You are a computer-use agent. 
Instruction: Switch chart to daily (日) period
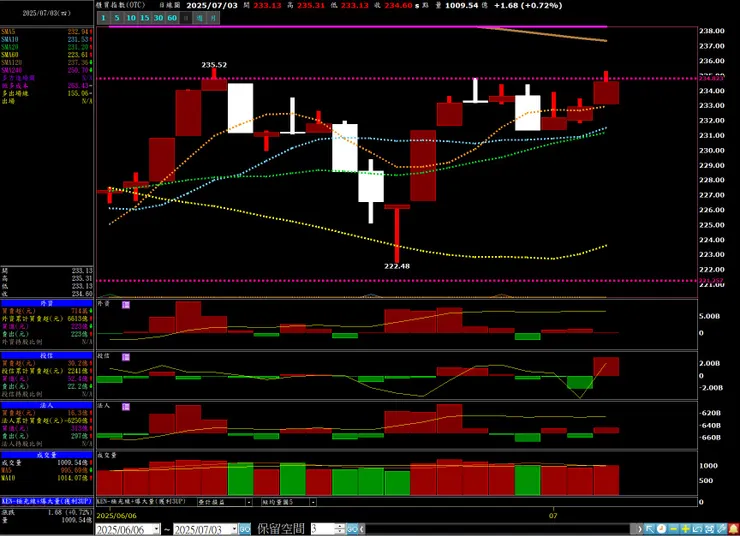tap(186, 18)
